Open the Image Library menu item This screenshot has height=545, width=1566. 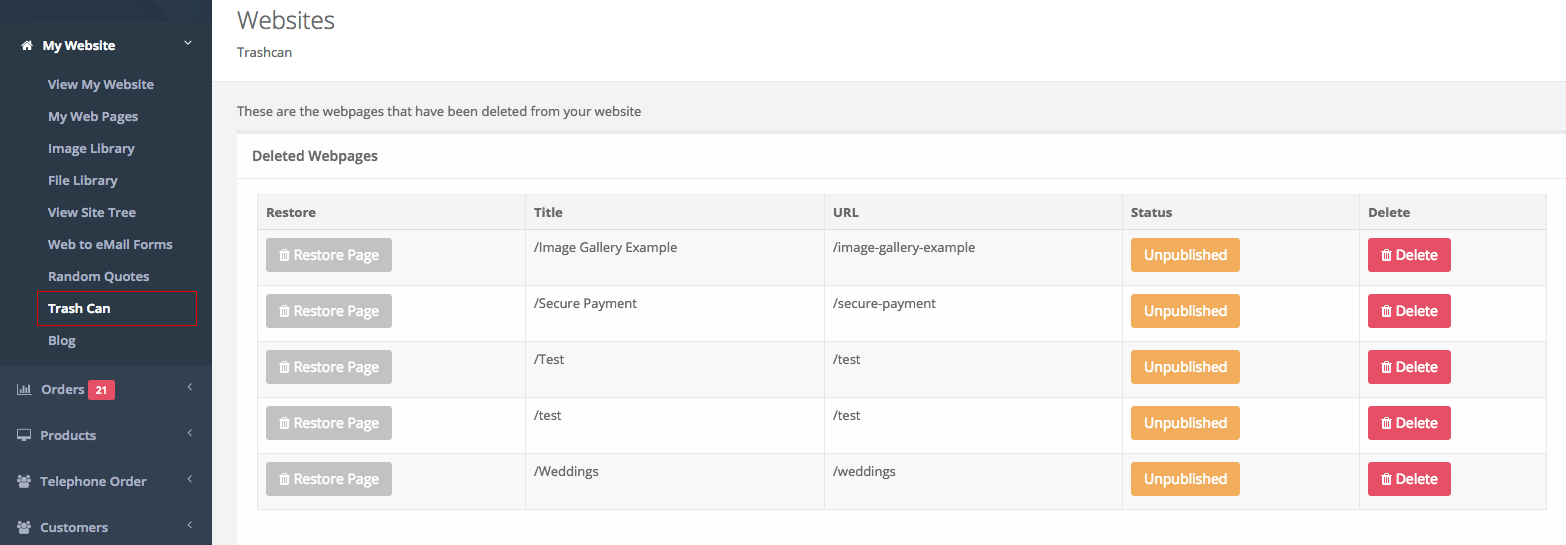coord(91,149)
